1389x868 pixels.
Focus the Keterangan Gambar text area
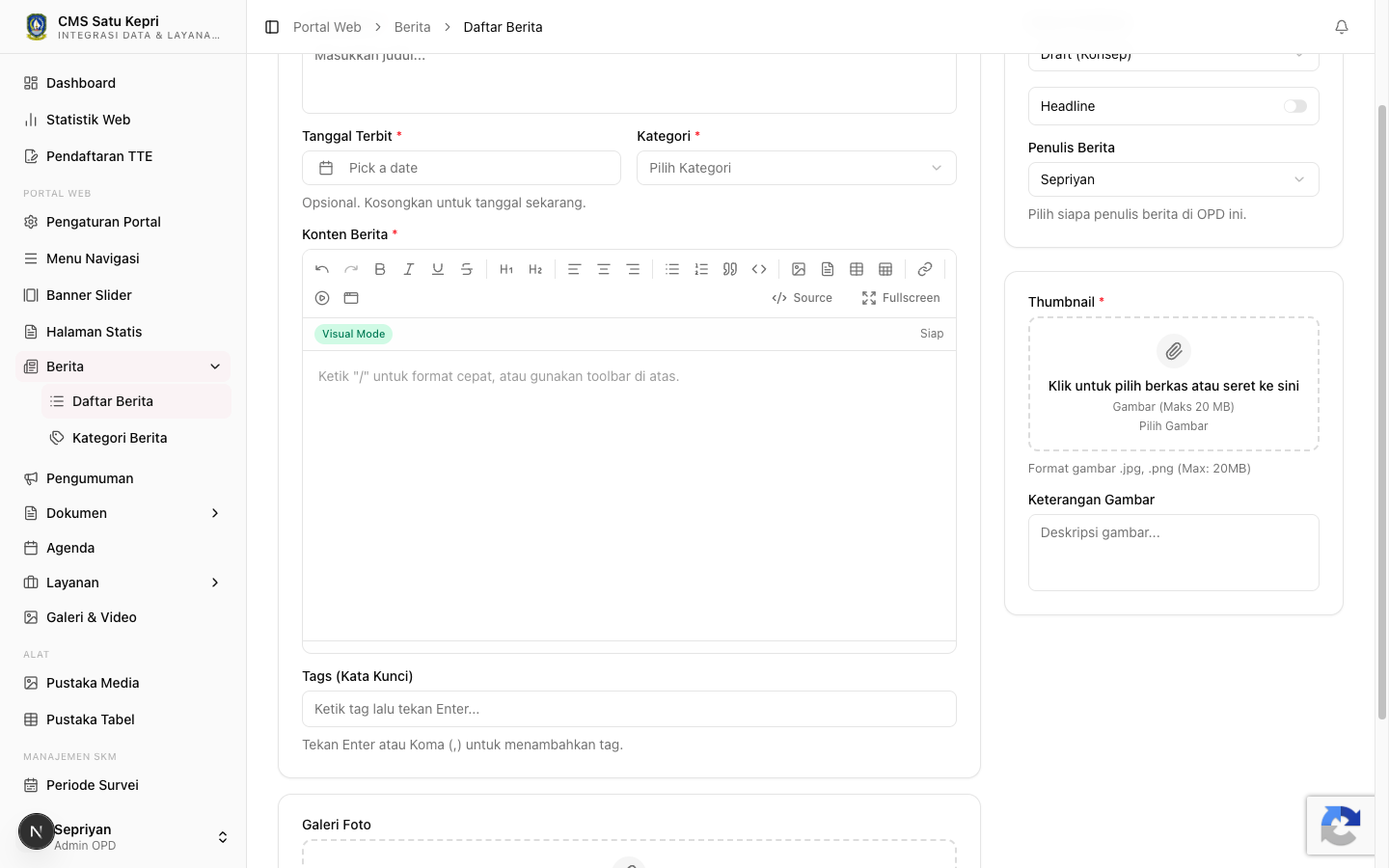(1174, 553)
